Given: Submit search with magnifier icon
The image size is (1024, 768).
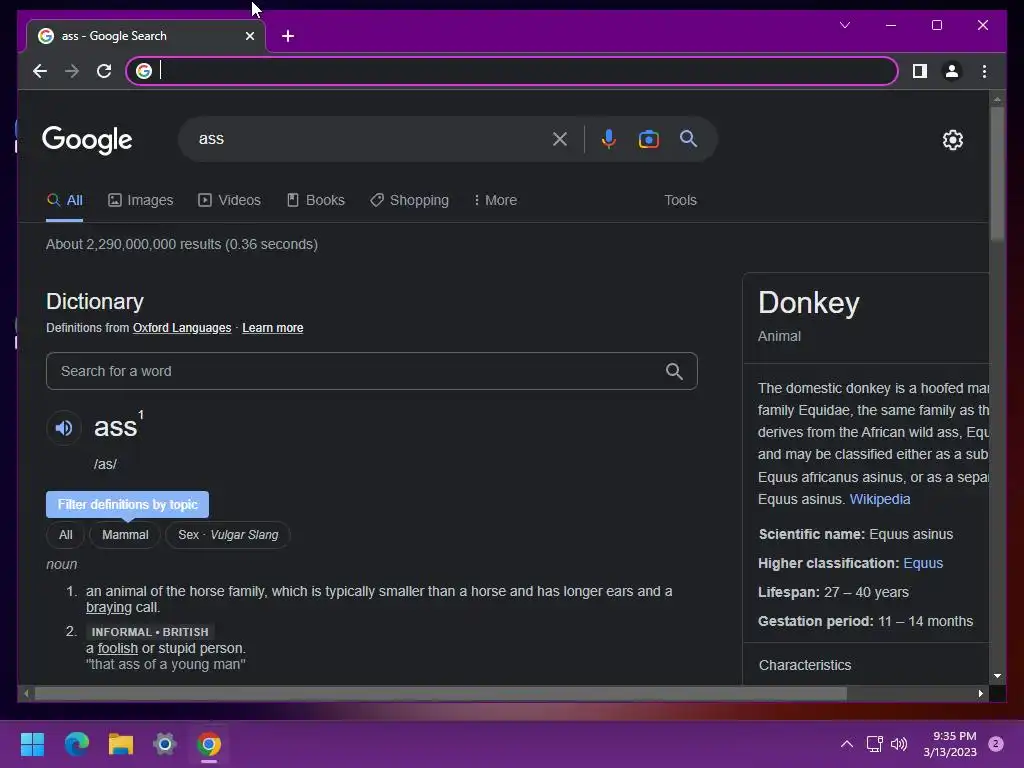Looking at the screenshot, I should coord(688,138).
